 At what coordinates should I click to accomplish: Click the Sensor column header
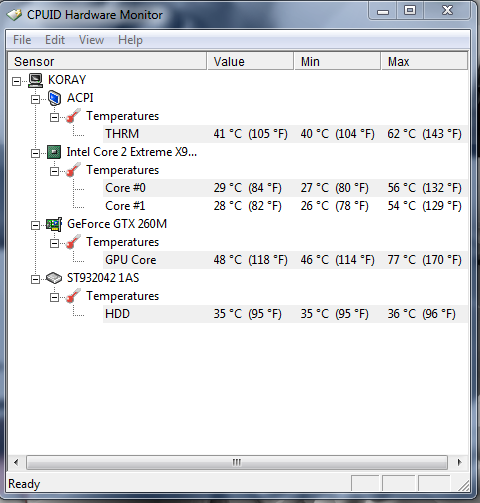[107, 61]
